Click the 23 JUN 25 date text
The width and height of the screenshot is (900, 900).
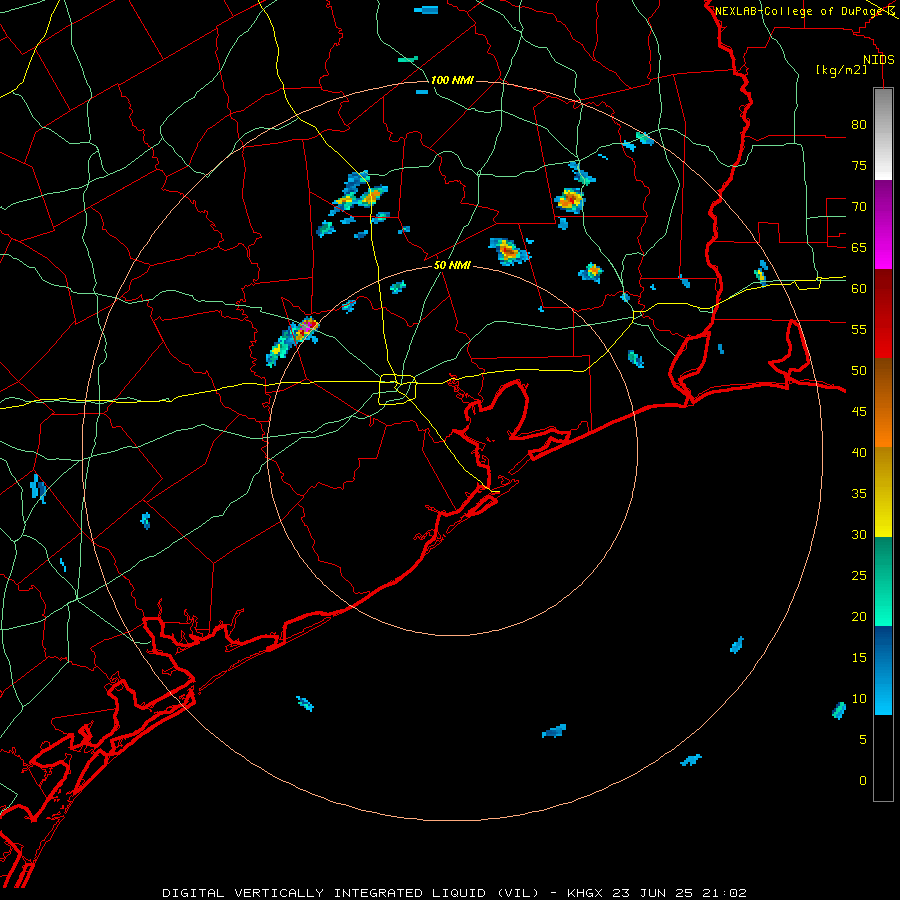tap(651, 893)
